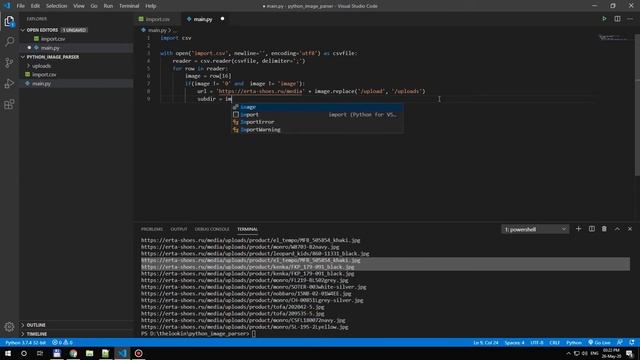Select terminal from 1: powershell dropdown
The width and height of the screenshot is (640, 360).
(535, 229)
